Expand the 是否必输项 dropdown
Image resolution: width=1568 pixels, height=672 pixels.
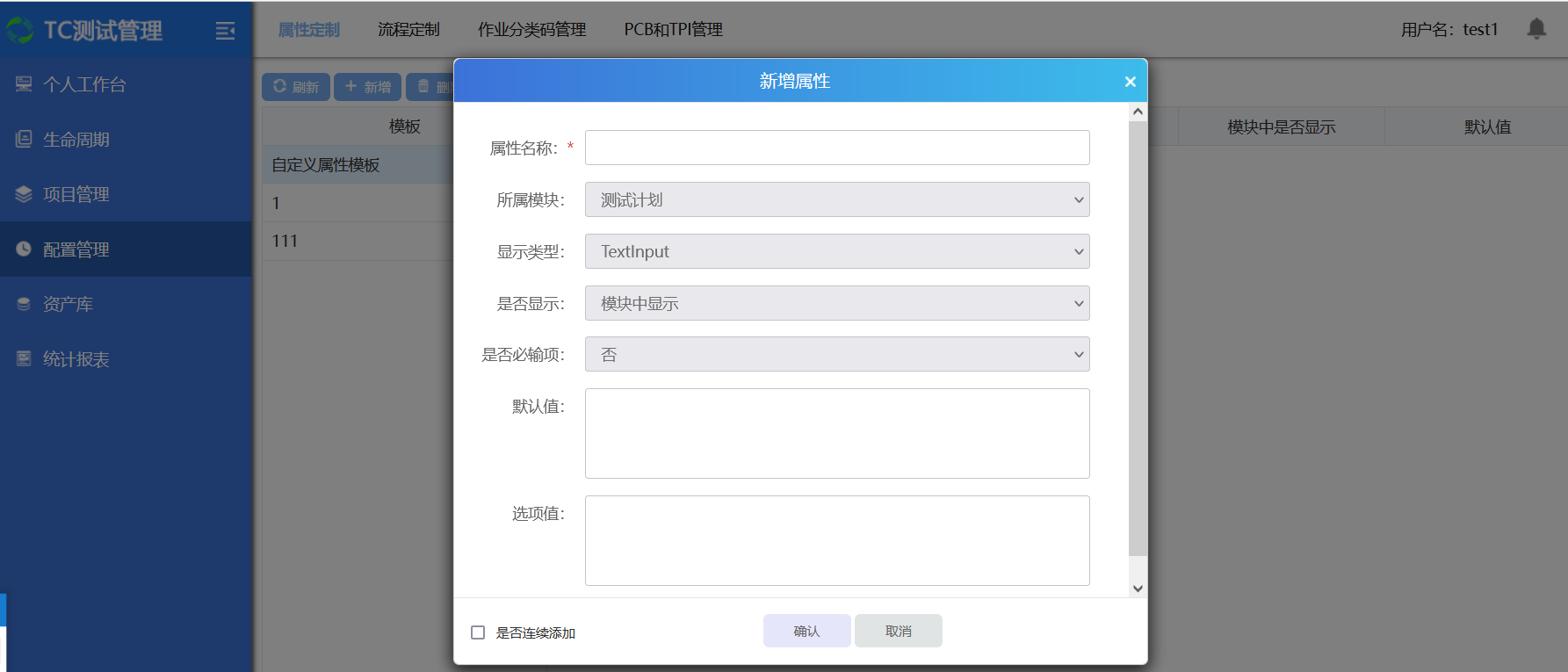coord(836,354)
